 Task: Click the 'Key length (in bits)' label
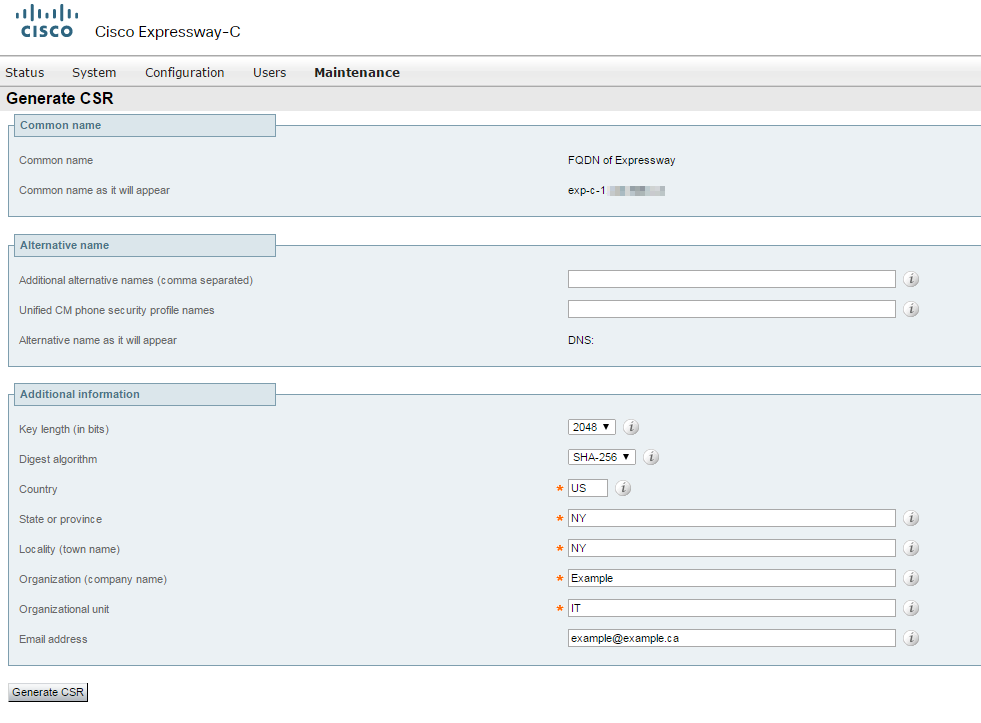[x=64, y=429]
